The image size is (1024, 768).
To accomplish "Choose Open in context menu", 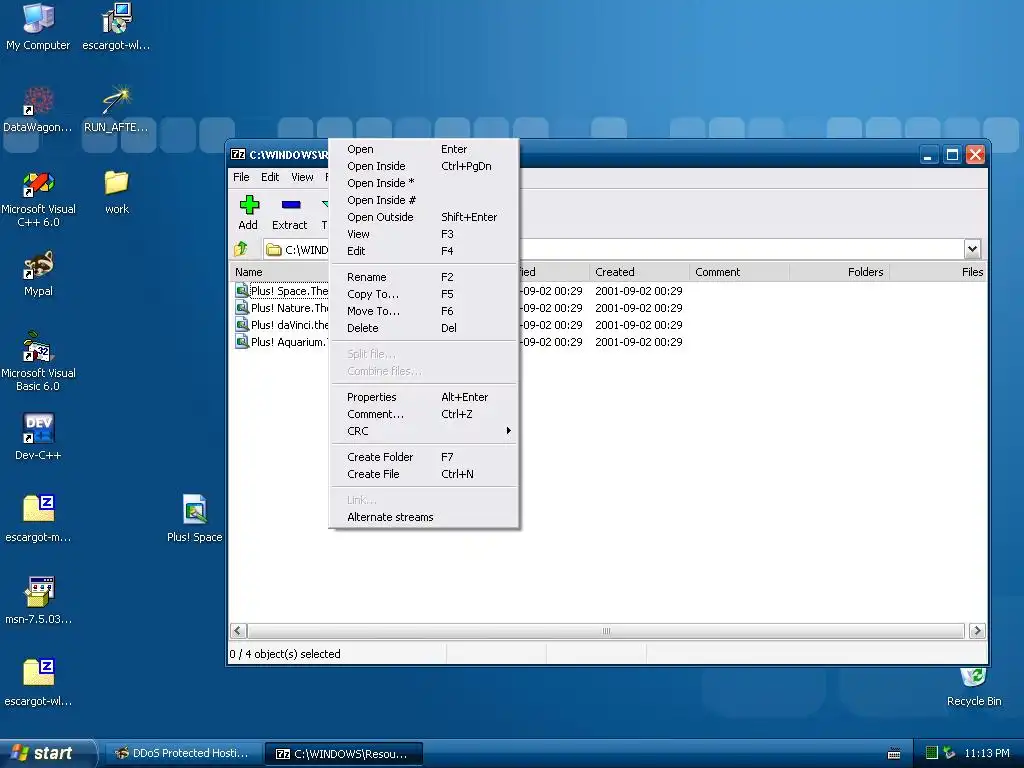I will click(x=424, y=149).
